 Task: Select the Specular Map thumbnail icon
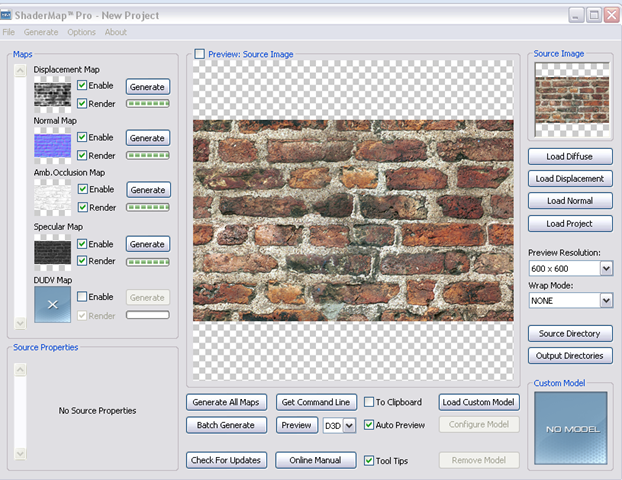click(x=52, y=251)
